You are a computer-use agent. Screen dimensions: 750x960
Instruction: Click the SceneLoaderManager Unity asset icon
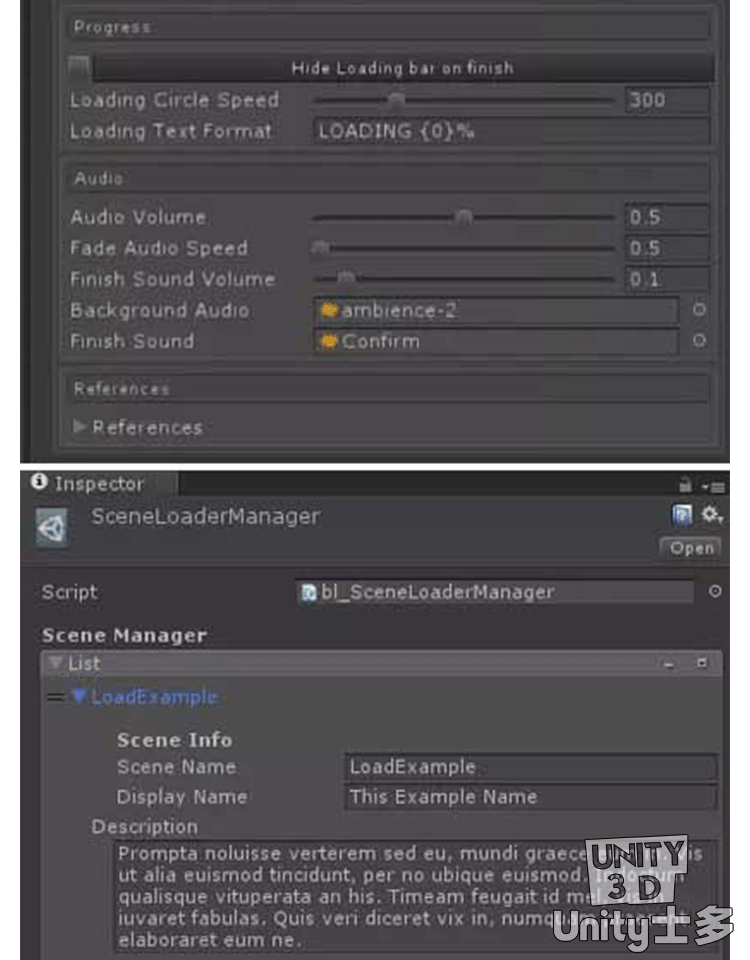(x=51, y=527)
